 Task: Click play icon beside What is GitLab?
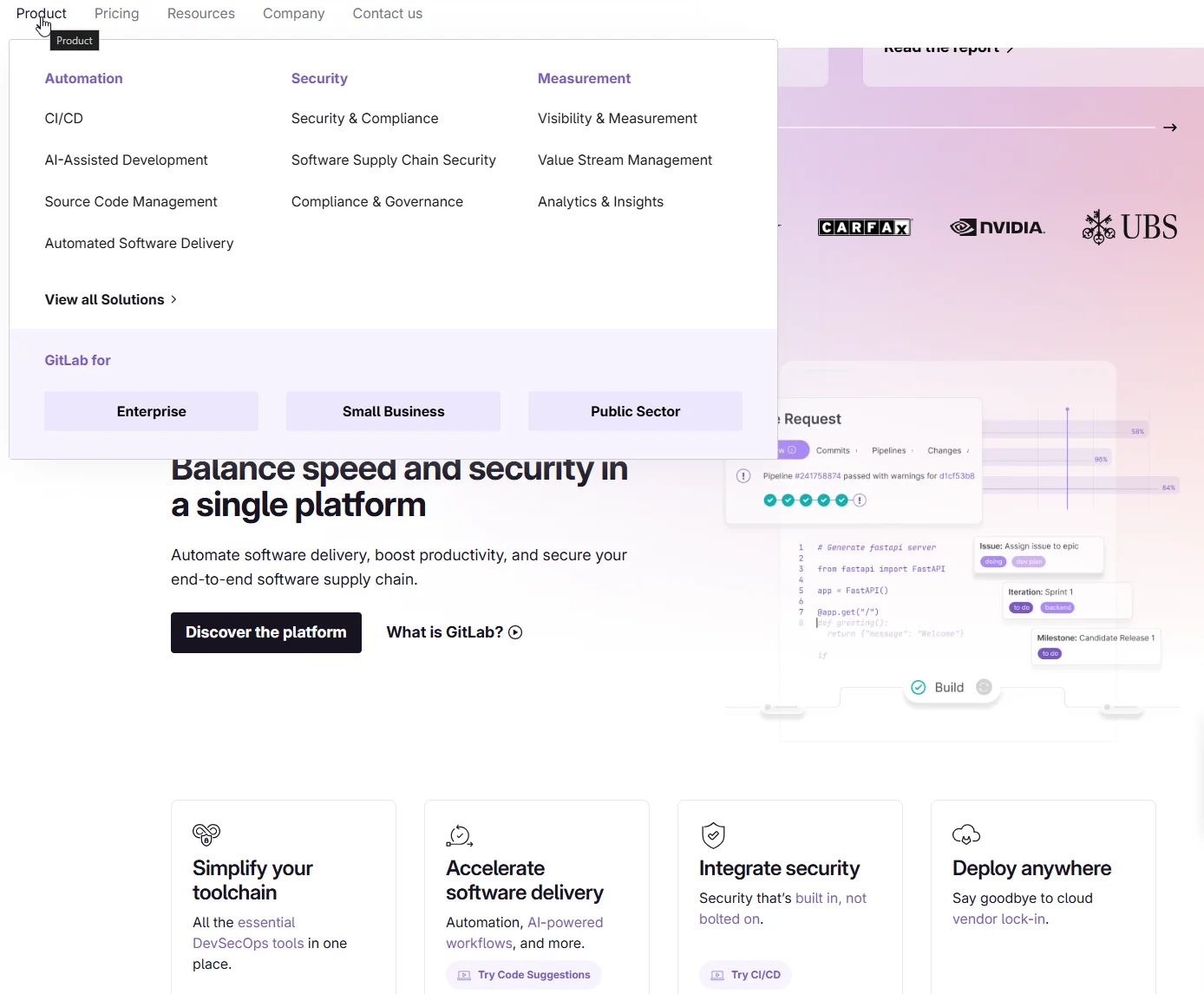[x=515, y=632]
